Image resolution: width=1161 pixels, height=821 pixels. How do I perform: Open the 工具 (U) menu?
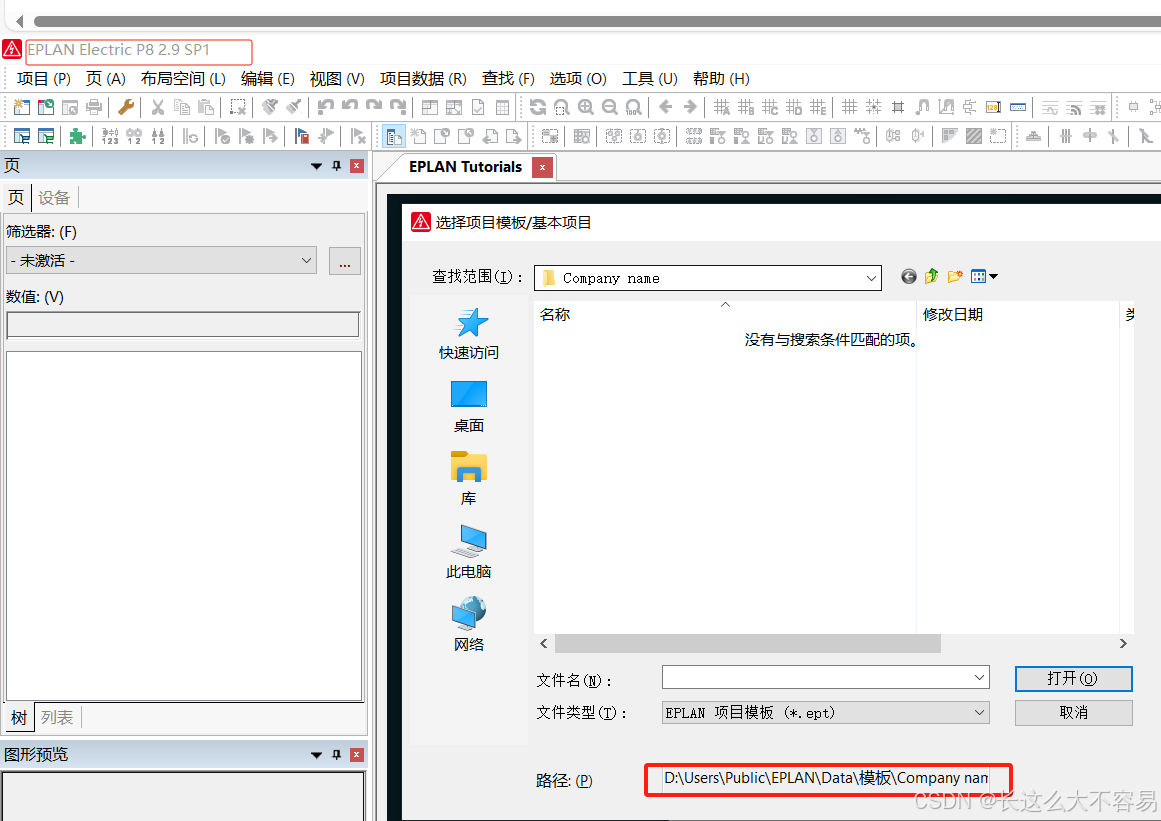point(649,78)
